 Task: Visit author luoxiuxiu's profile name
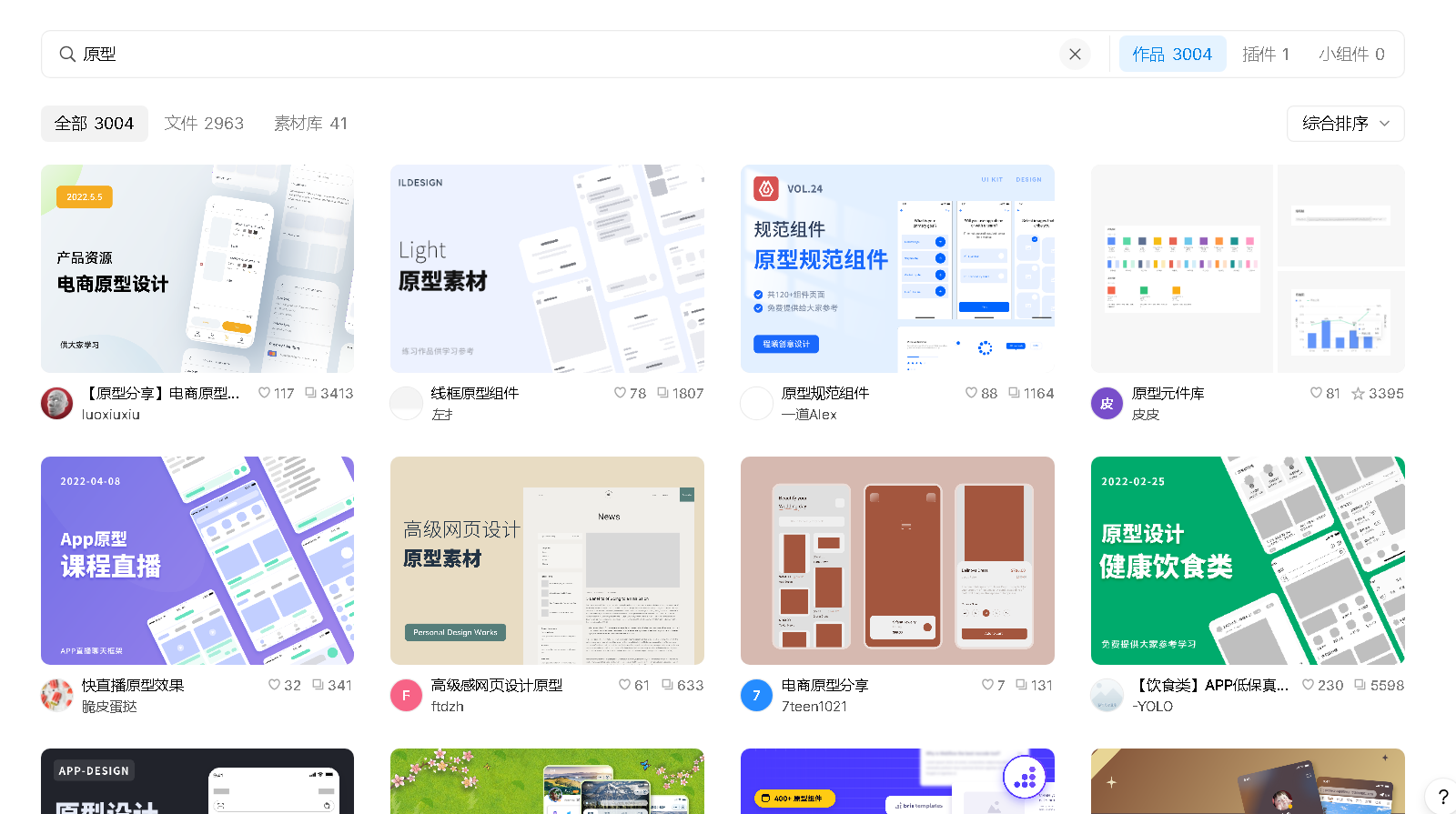tap(111, 414)
